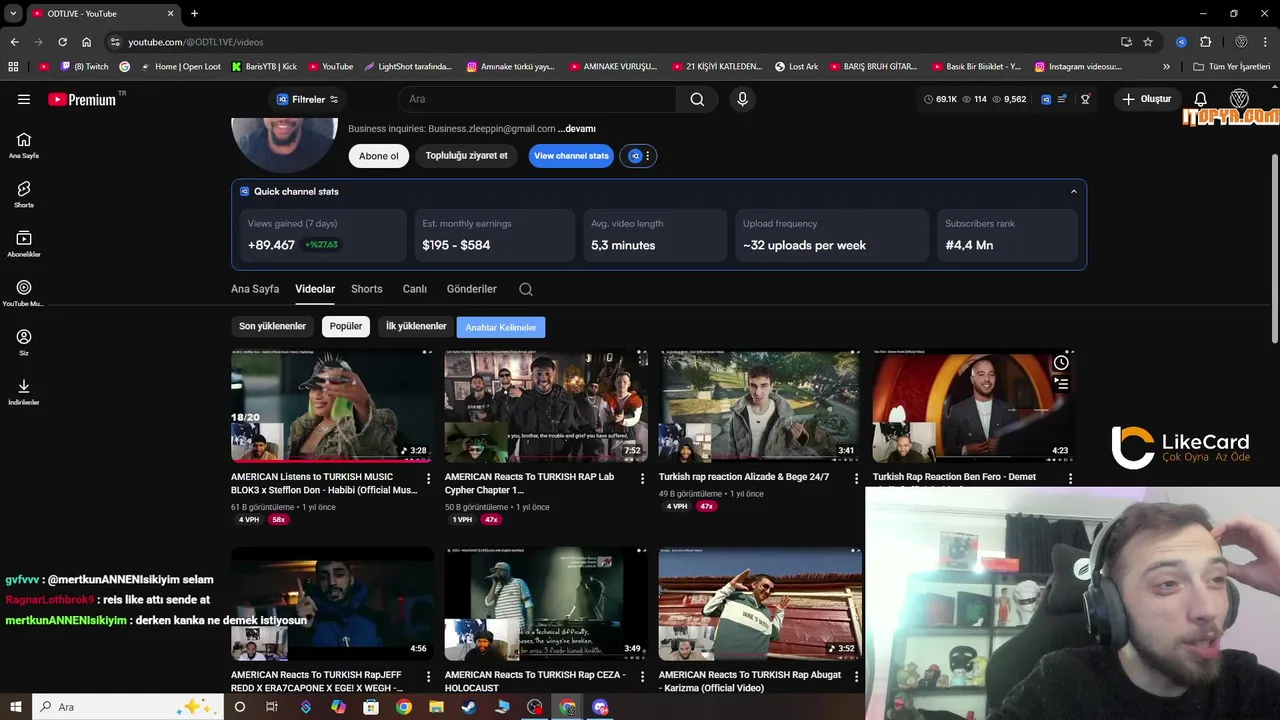The height and width of the screenshot is (720, 1280).
Task: Open Twitch bookmark in bookmarks bar
Action: (84, 67)
